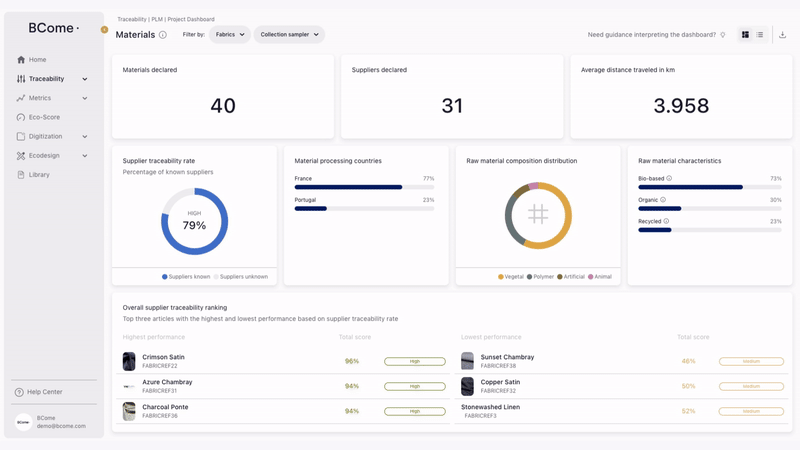Click the Recycled info icon
Viewport: 800px width, 450px height.
point(666,221)
